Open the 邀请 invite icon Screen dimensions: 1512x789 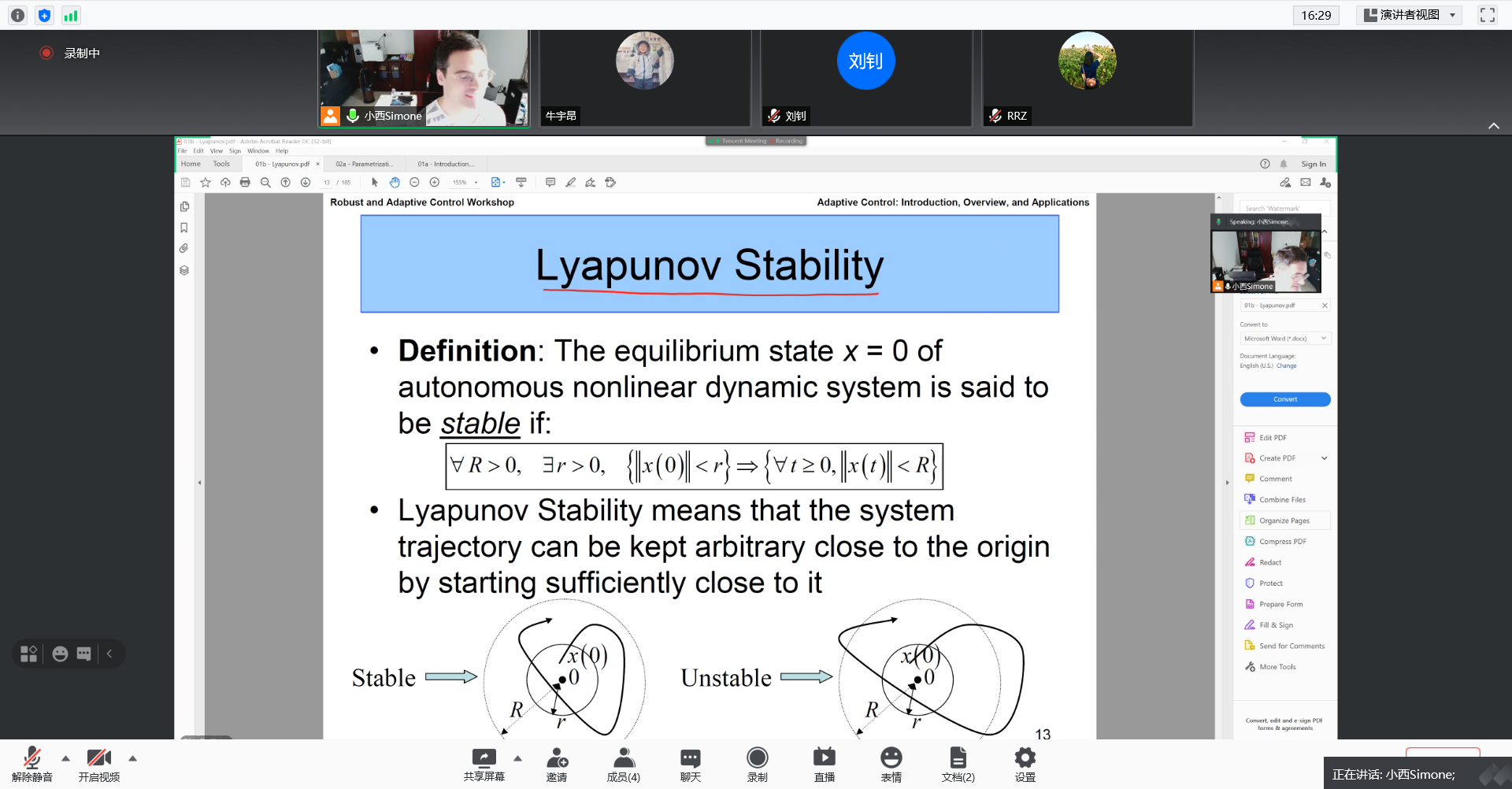tap(557, 764)
